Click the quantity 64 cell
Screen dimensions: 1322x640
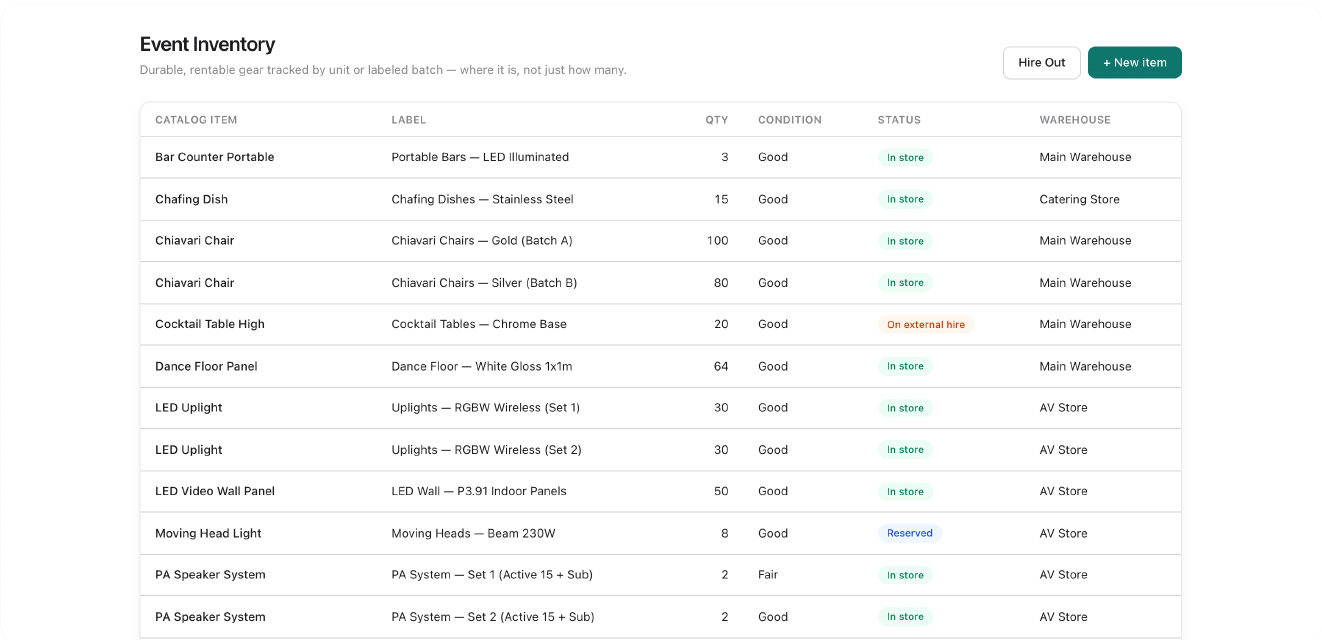coord(721,366)
